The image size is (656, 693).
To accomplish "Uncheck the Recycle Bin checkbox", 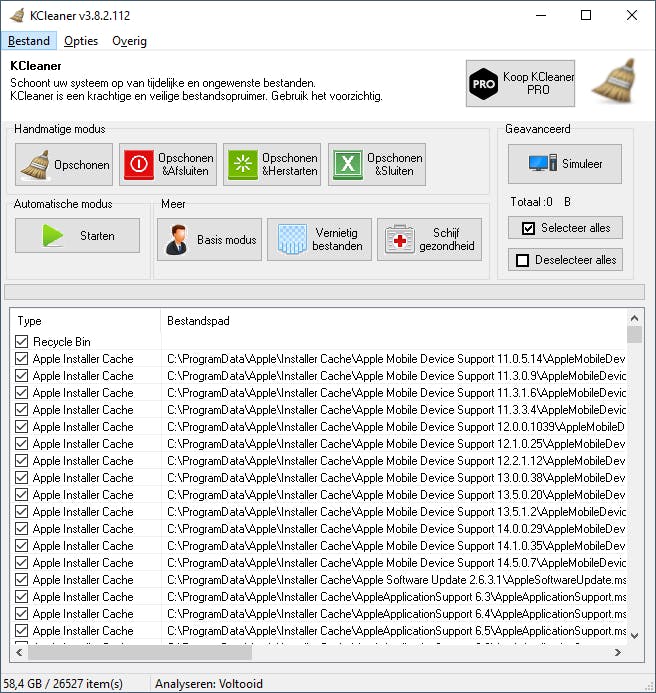I will [x=21, y=341].
